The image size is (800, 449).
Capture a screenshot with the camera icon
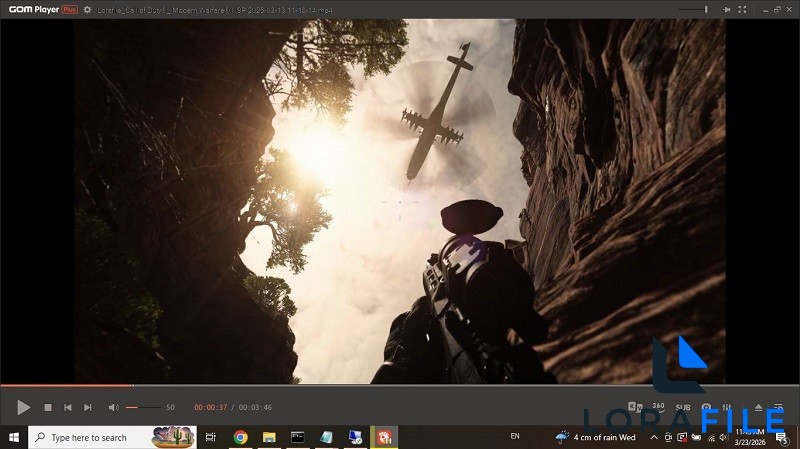coord(706,407)
